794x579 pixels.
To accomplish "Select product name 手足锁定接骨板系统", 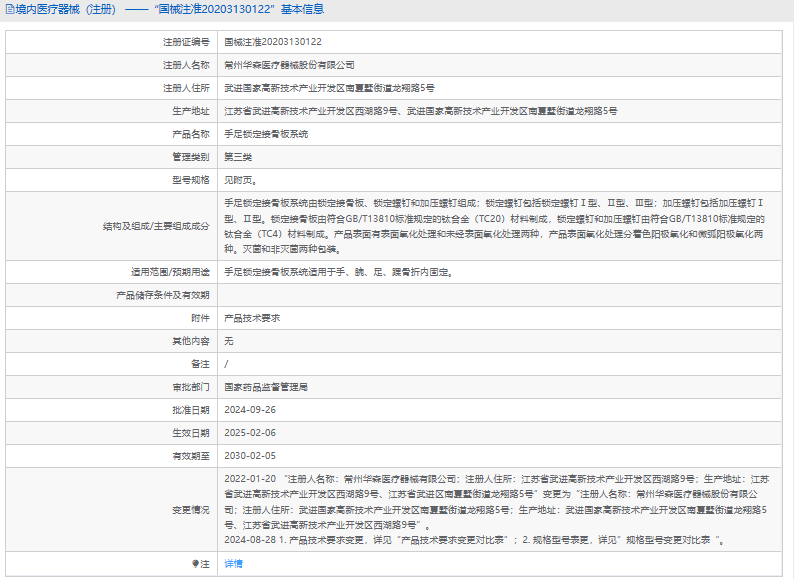I will click(x=266, y=134).
